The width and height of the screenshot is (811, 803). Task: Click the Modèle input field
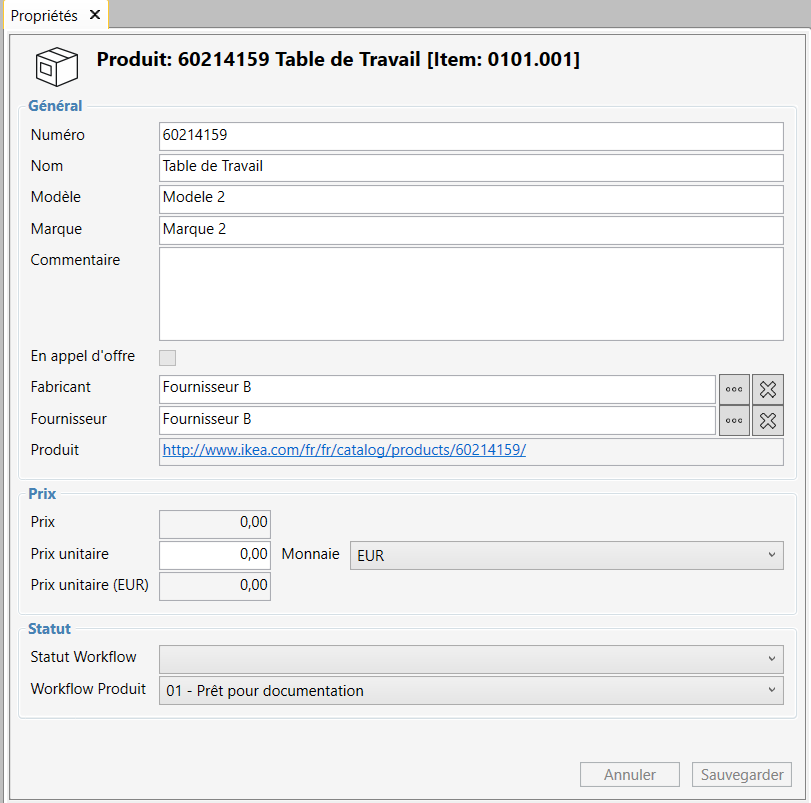point(471,198)
